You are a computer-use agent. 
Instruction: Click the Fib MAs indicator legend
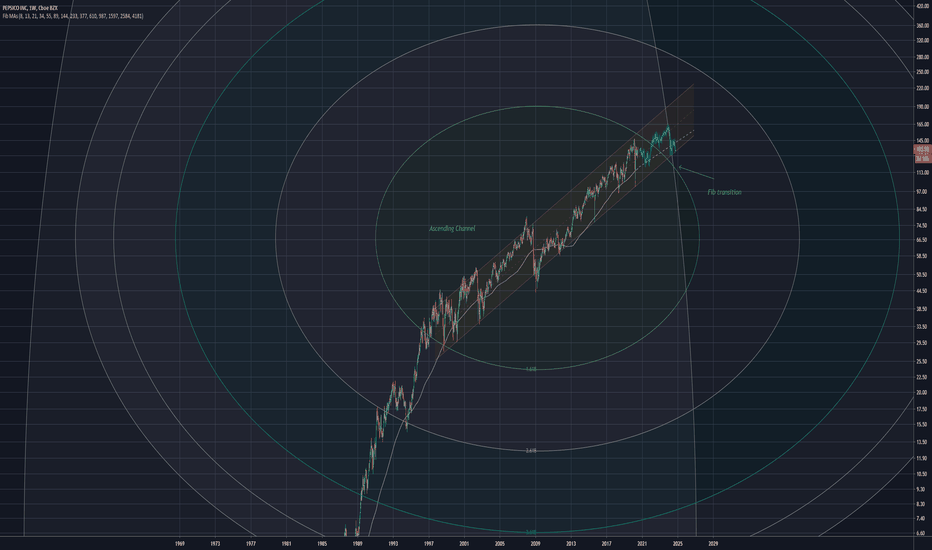73,16
